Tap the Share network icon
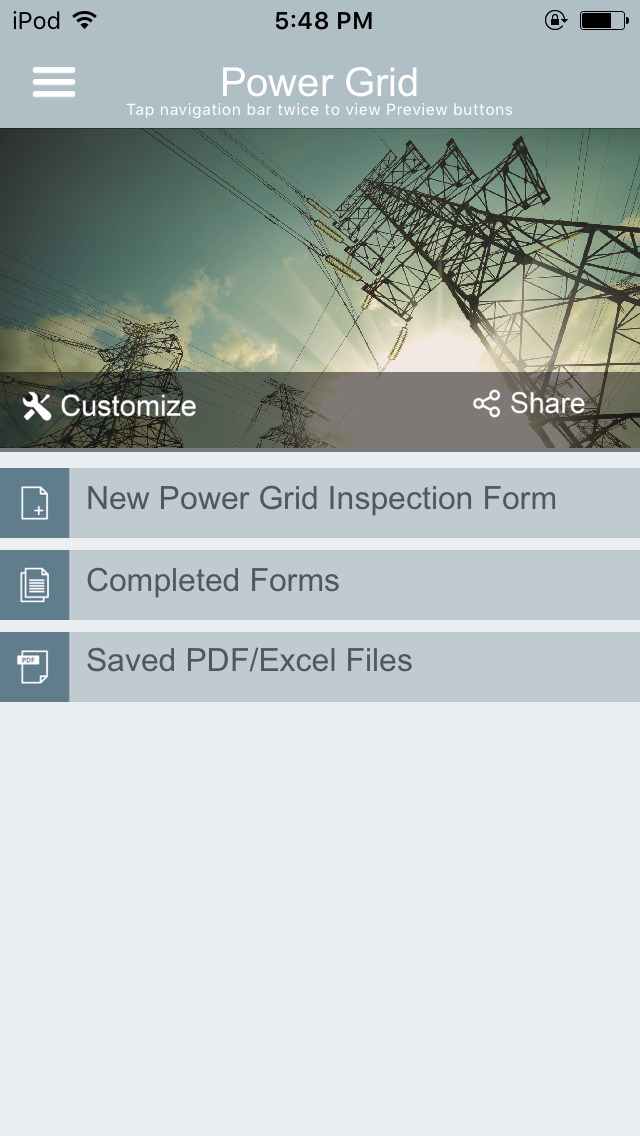This screenshot has height=1136, width=640. (487, 404)
